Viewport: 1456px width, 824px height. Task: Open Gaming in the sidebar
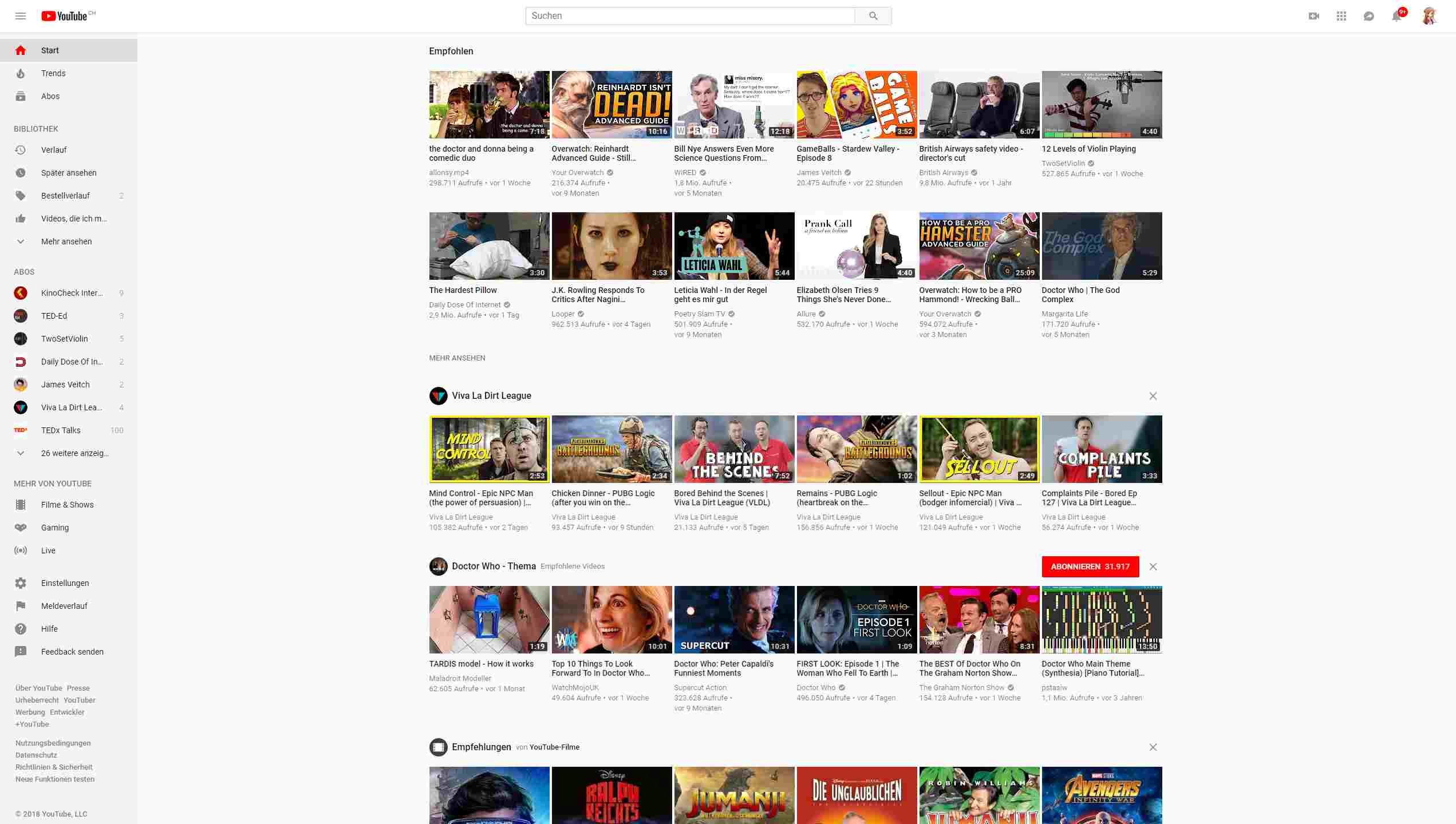(69, 528)
